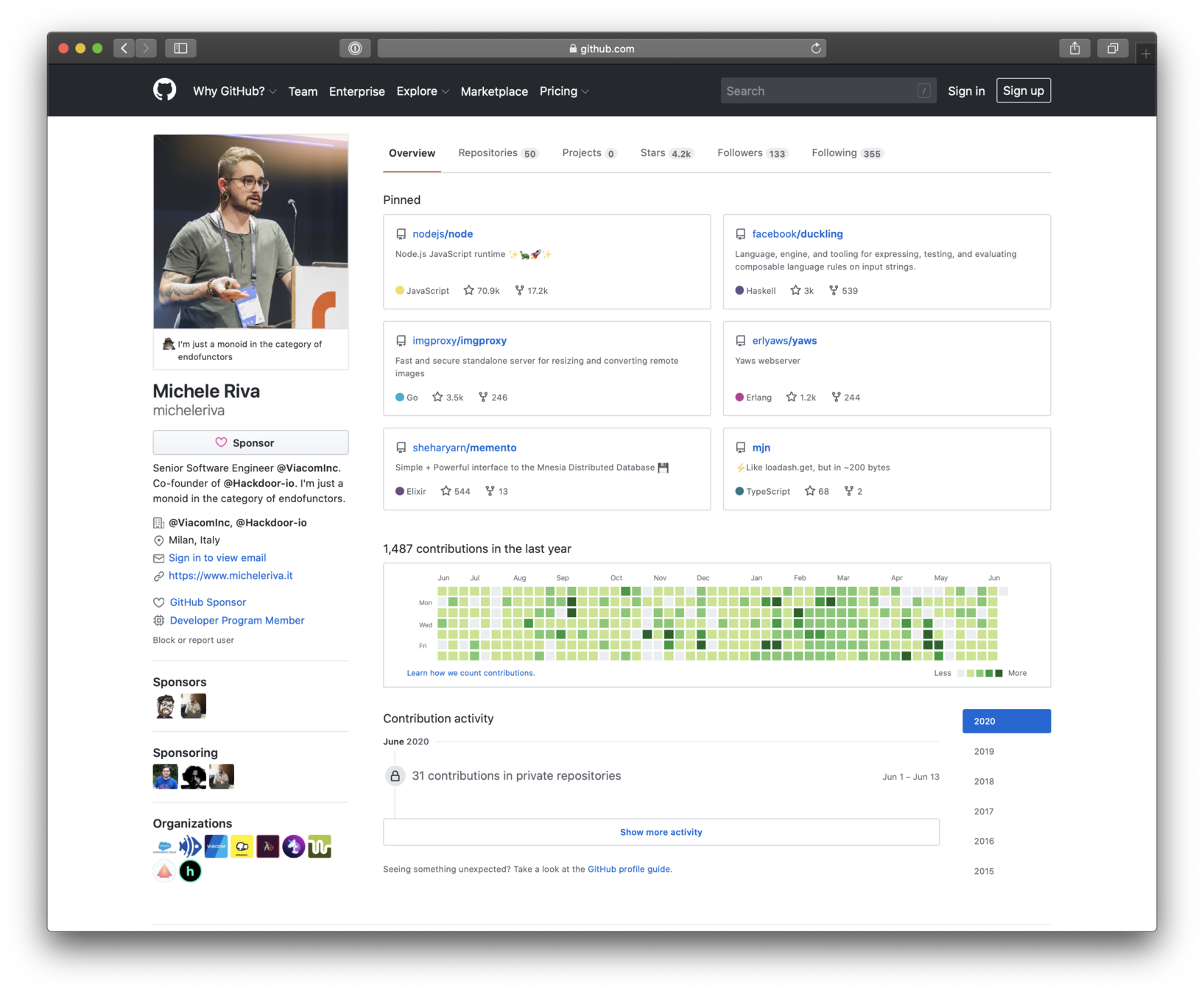Viewport: 1204px width, 994px height.
Task: Open the facebook/duckling repository link
Action: 798,234
